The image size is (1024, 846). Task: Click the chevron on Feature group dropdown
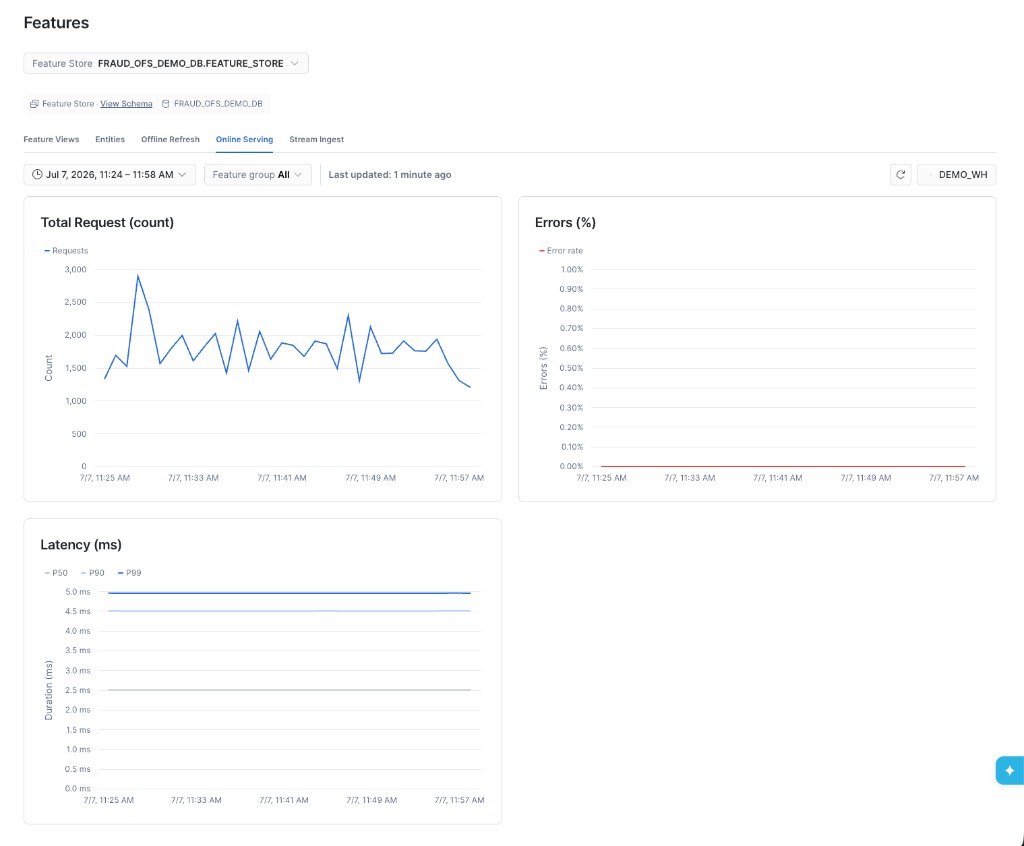[298, 174]
